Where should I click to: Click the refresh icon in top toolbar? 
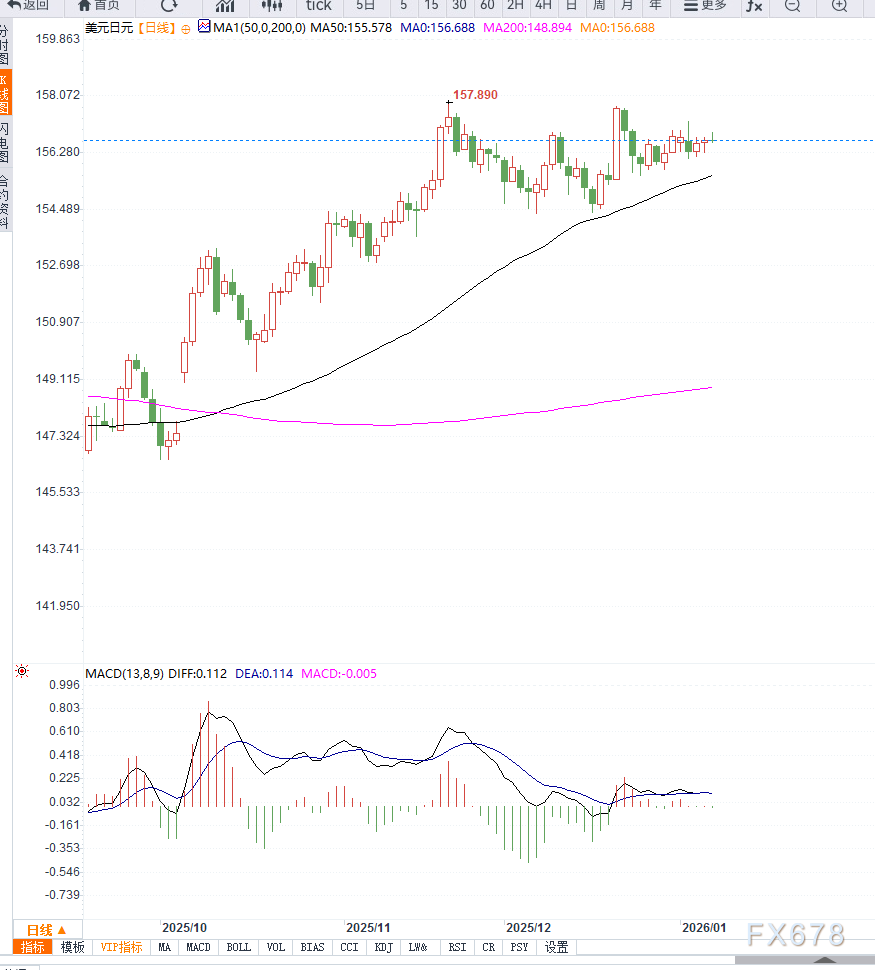169,5
